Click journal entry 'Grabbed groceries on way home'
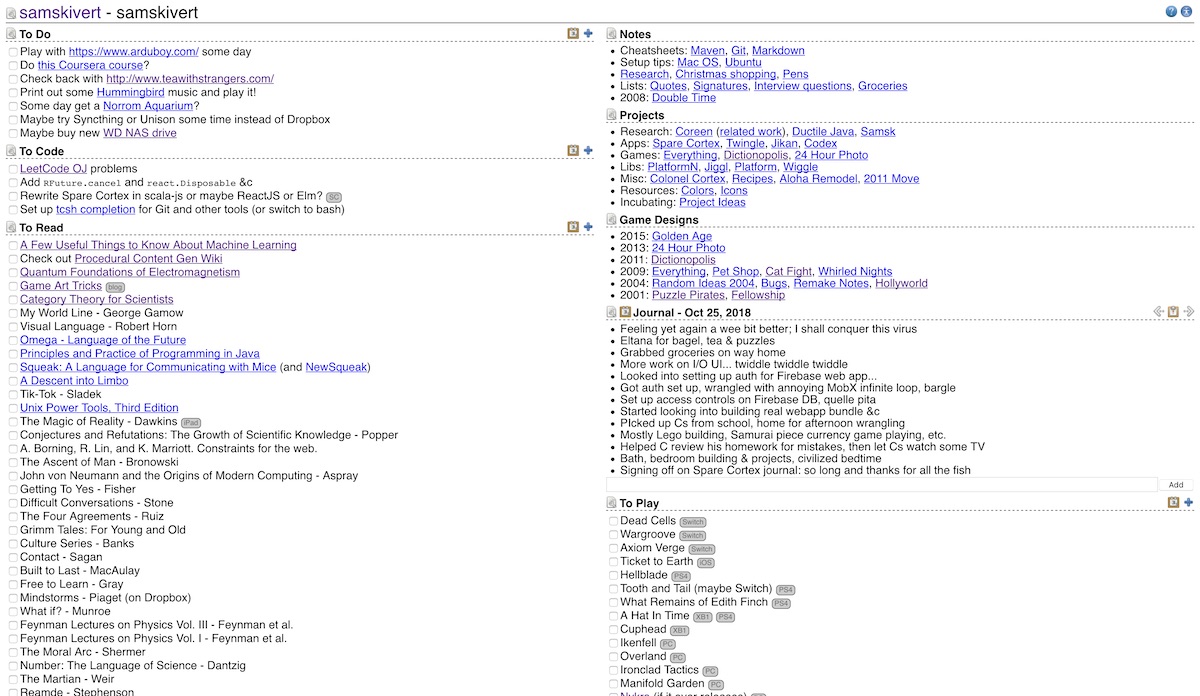Viewport: 1200px width, 696px height. click(x=703, y=353)
